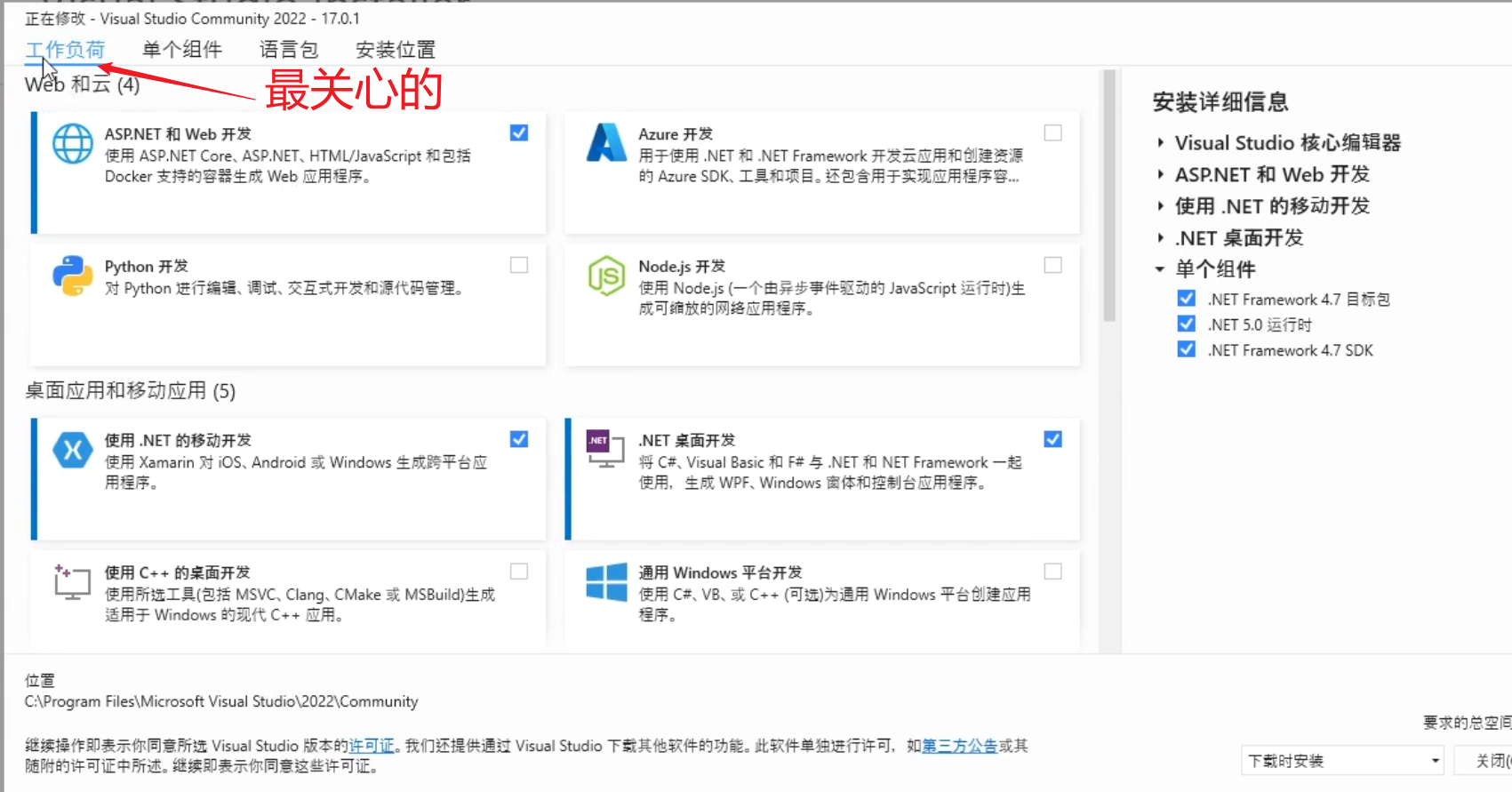Uncheck 使用 .NET 的移动开发 workload
Viewport: 1512px width, 792px height.
click(519, 439)
